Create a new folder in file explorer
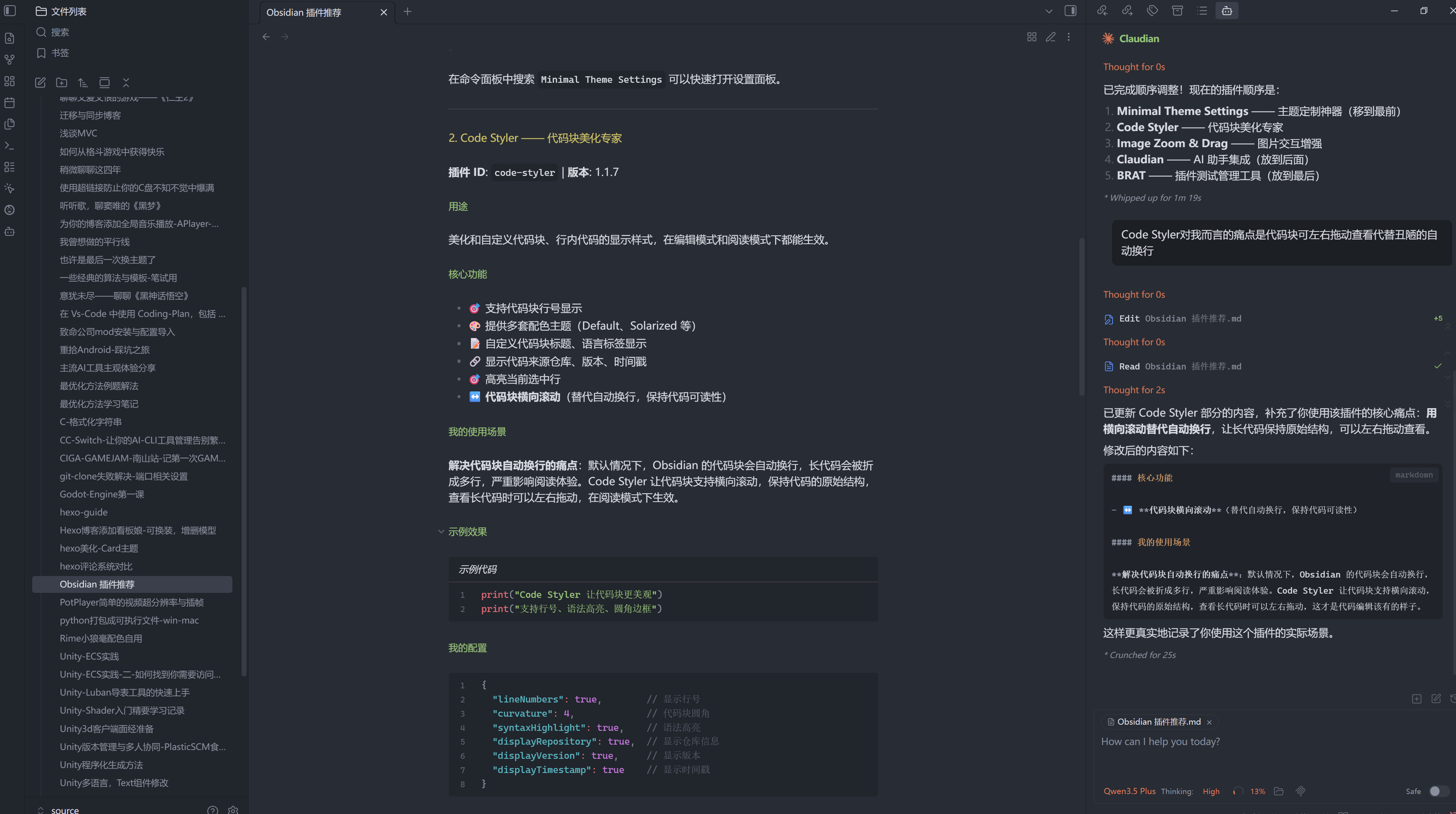The image size is (1456, 814). [62, 82]
